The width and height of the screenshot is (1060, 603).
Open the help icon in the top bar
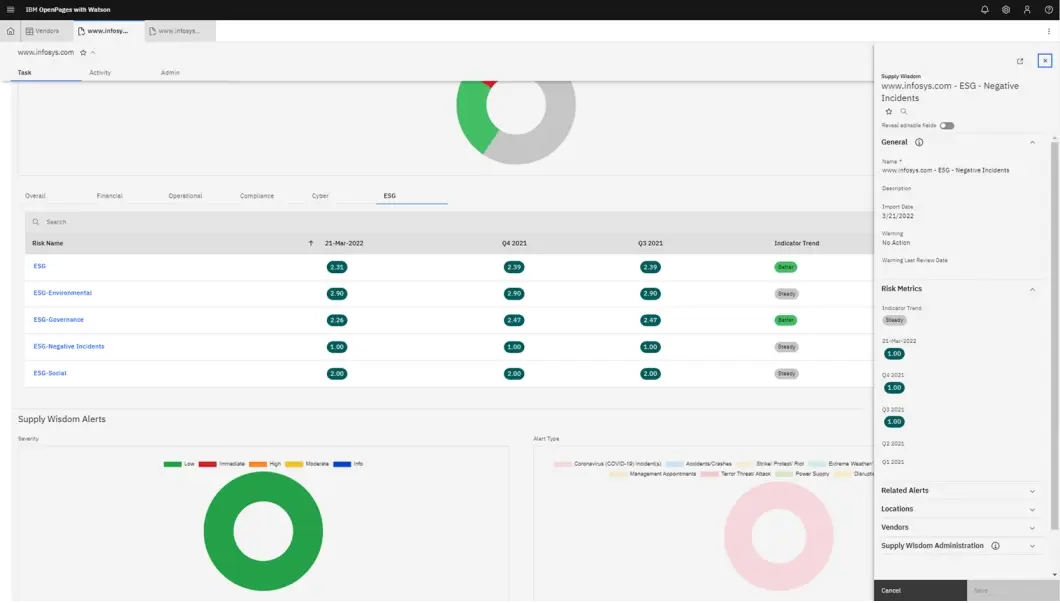click(1048, 9)
